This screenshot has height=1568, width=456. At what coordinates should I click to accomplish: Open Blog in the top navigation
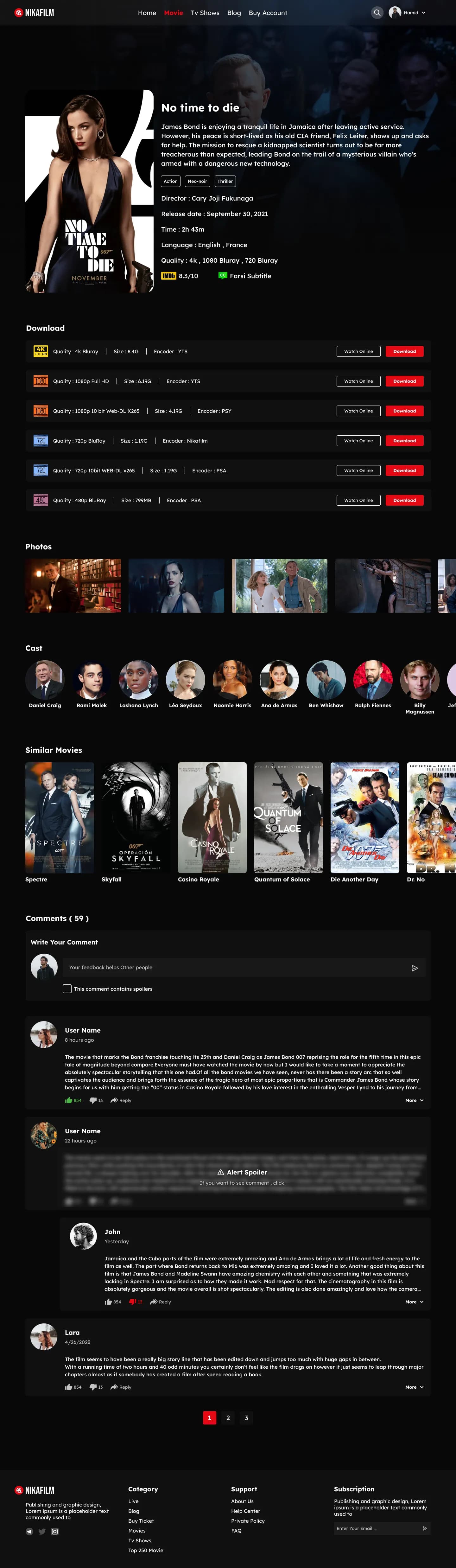pyautogui.click(x=234, y=13)
